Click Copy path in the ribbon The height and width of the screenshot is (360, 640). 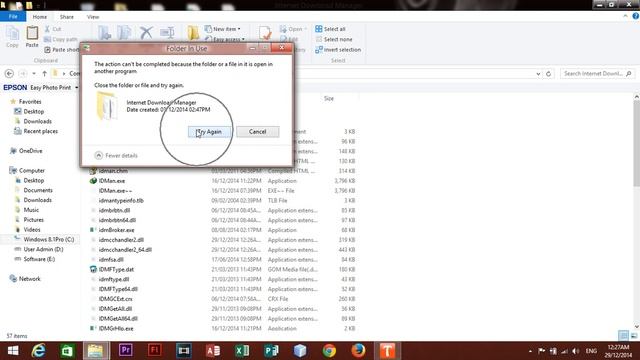[x=60, y=39]
